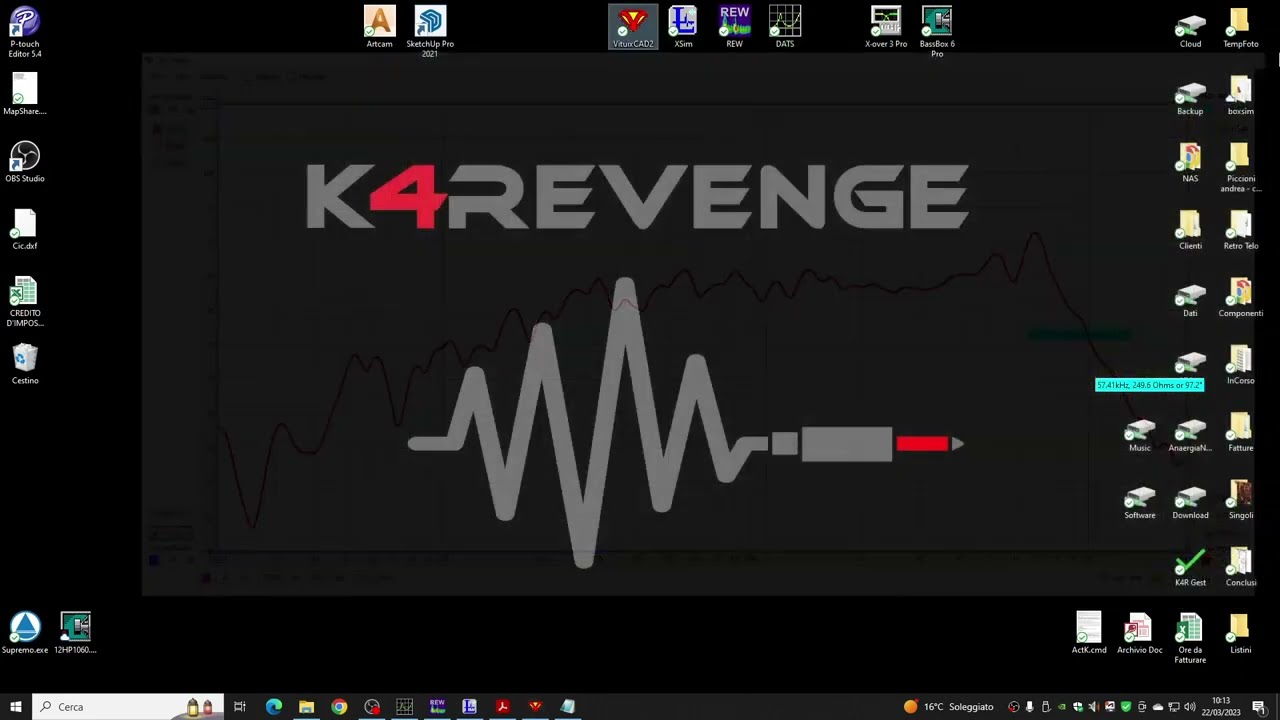The image size is (1280, 720).
Task: Open the OneDrive cloud tray icon
Action: coord(1158,707)
